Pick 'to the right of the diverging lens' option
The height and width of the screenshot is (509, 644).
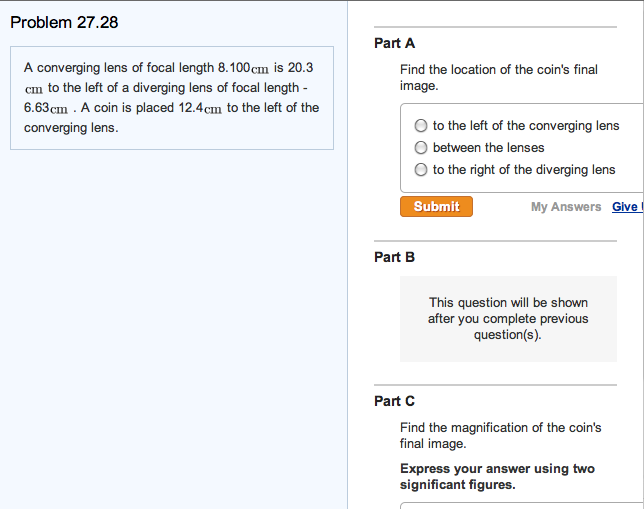[421, 169]
